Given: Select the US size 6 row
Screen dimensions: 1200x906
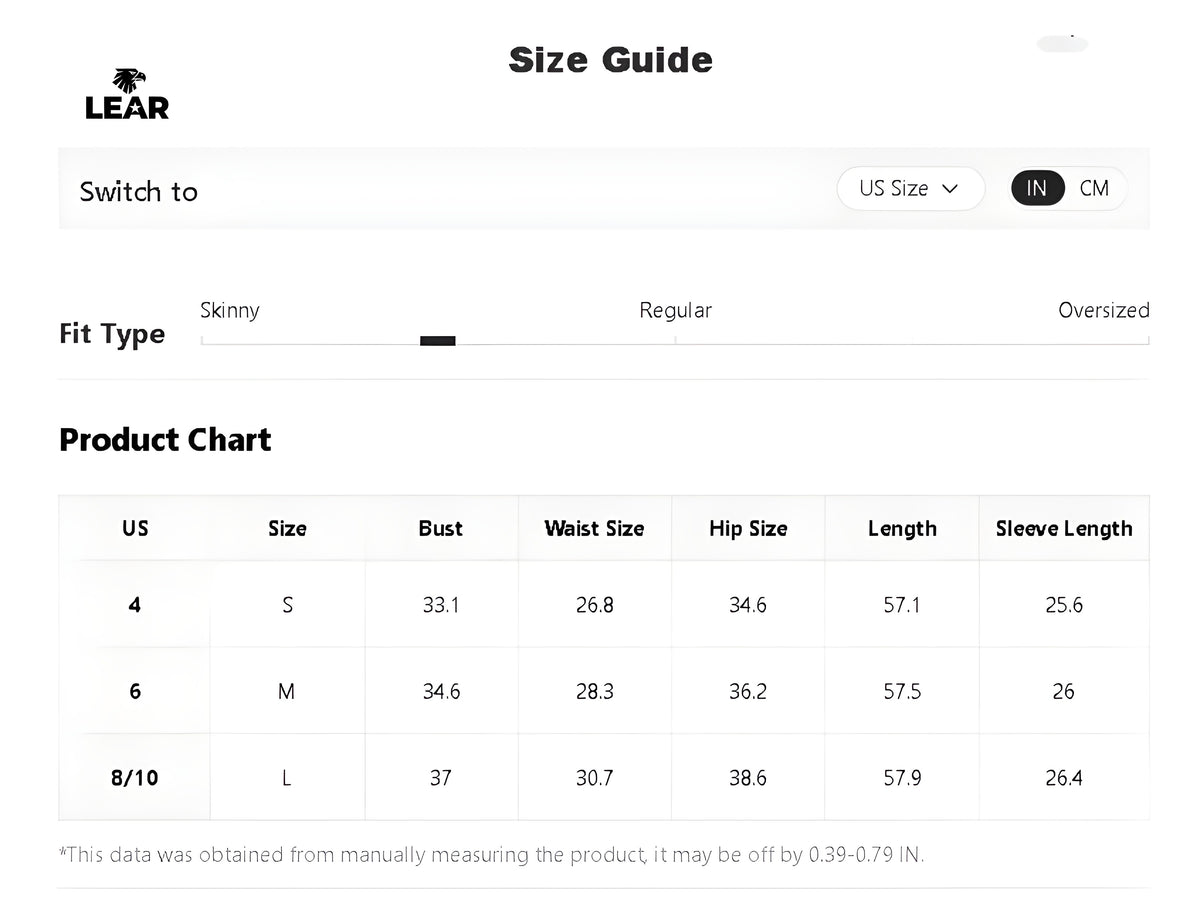Looking at the screenshot, I should coord(604,691).
